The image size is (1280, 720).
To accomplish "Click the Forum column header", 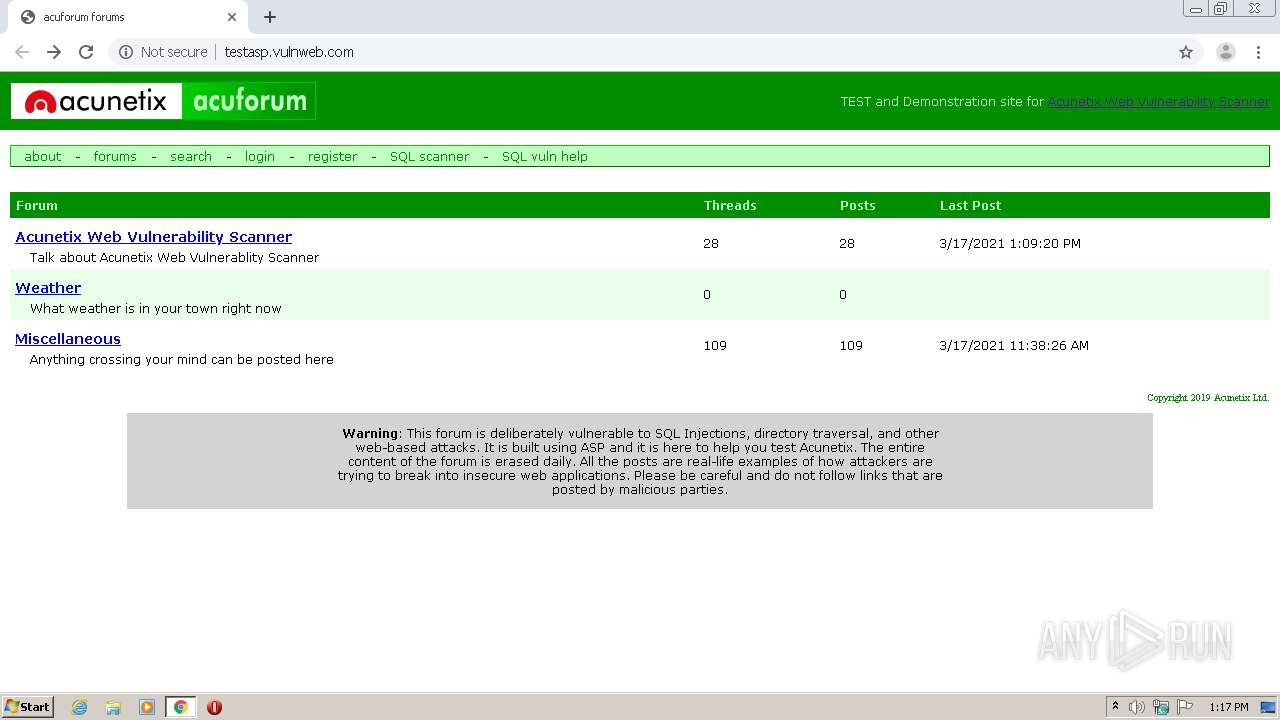I will [37, 205].
